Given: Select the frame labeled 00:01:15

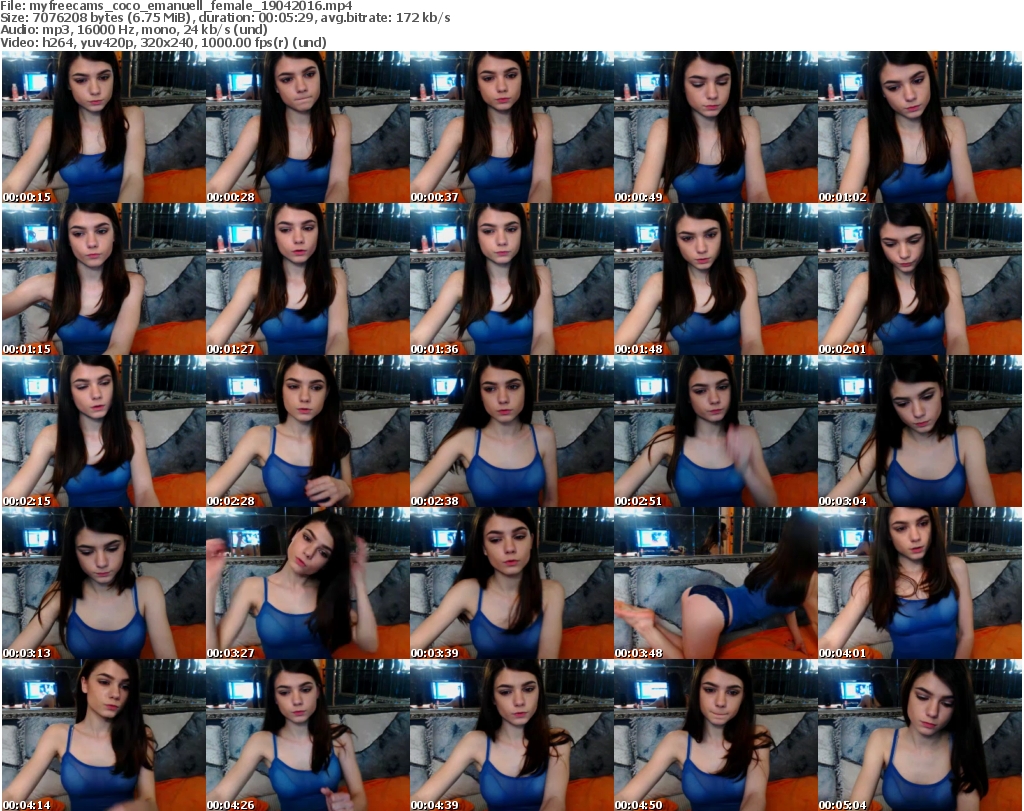Looking at the screenshot, I should 104,279.
